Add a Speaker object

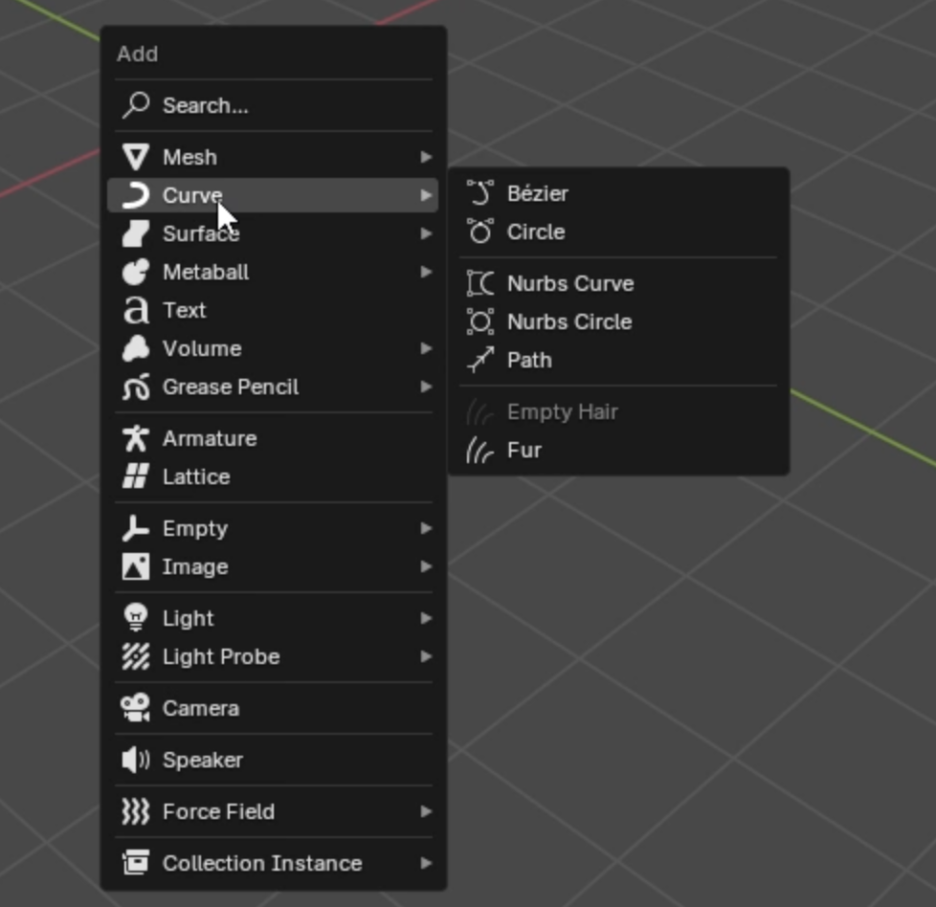coord(273,760)
